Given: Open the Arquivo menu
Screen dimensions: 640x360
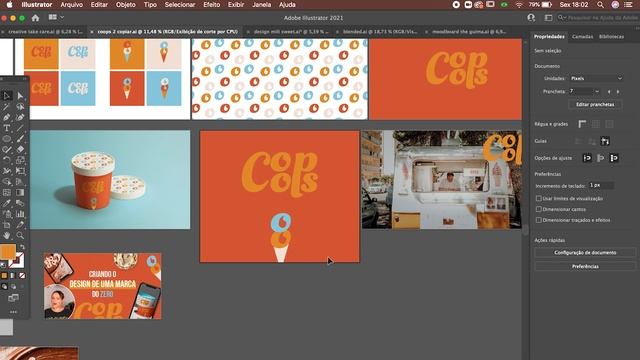Looking at the screenshot, I should (x=71, y=5).
